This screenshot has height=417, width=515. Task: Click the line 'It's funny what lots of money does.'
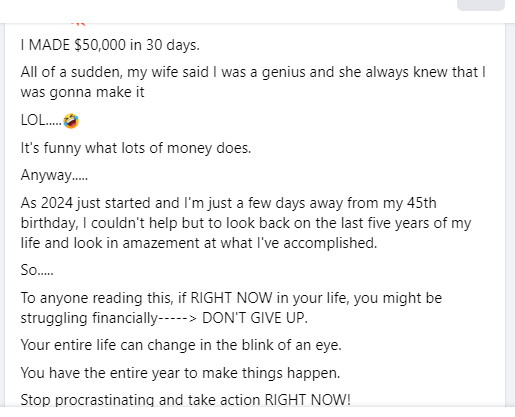(136, 148)
